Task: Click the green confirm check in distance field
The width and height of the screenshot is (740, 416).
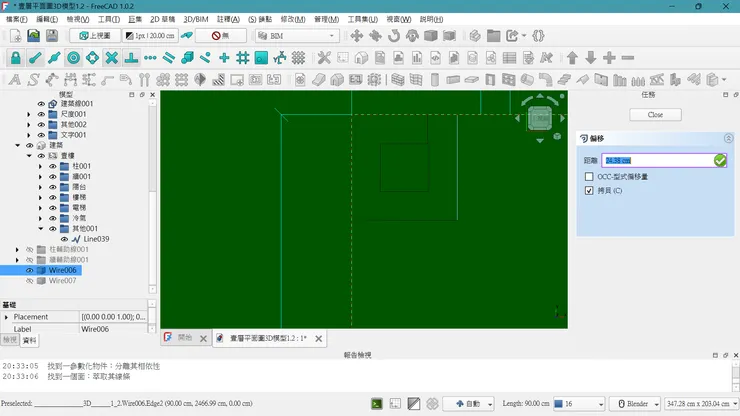Action: coord(720,161)
